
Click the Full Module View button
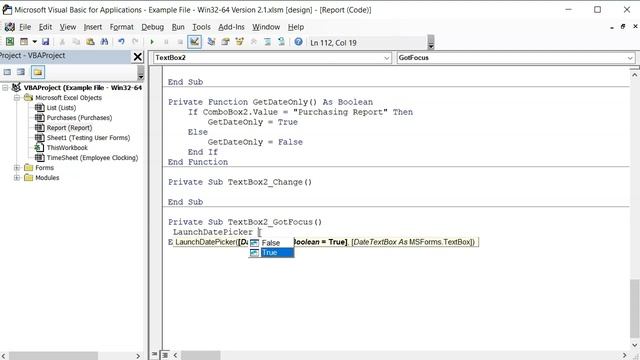click(x=165, y=355)
